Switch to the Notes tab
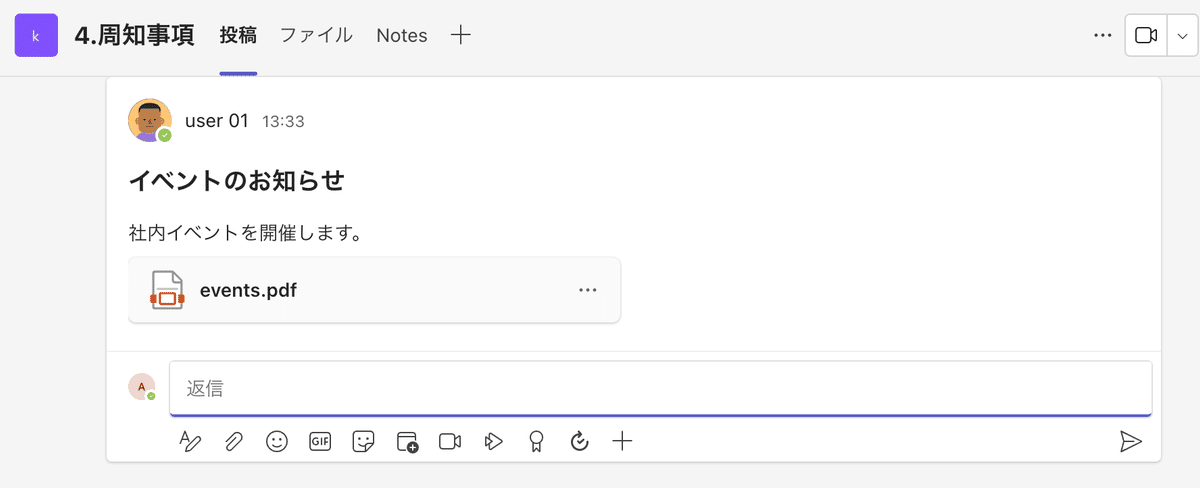1200x488 pixels. [x=402, y=36]
